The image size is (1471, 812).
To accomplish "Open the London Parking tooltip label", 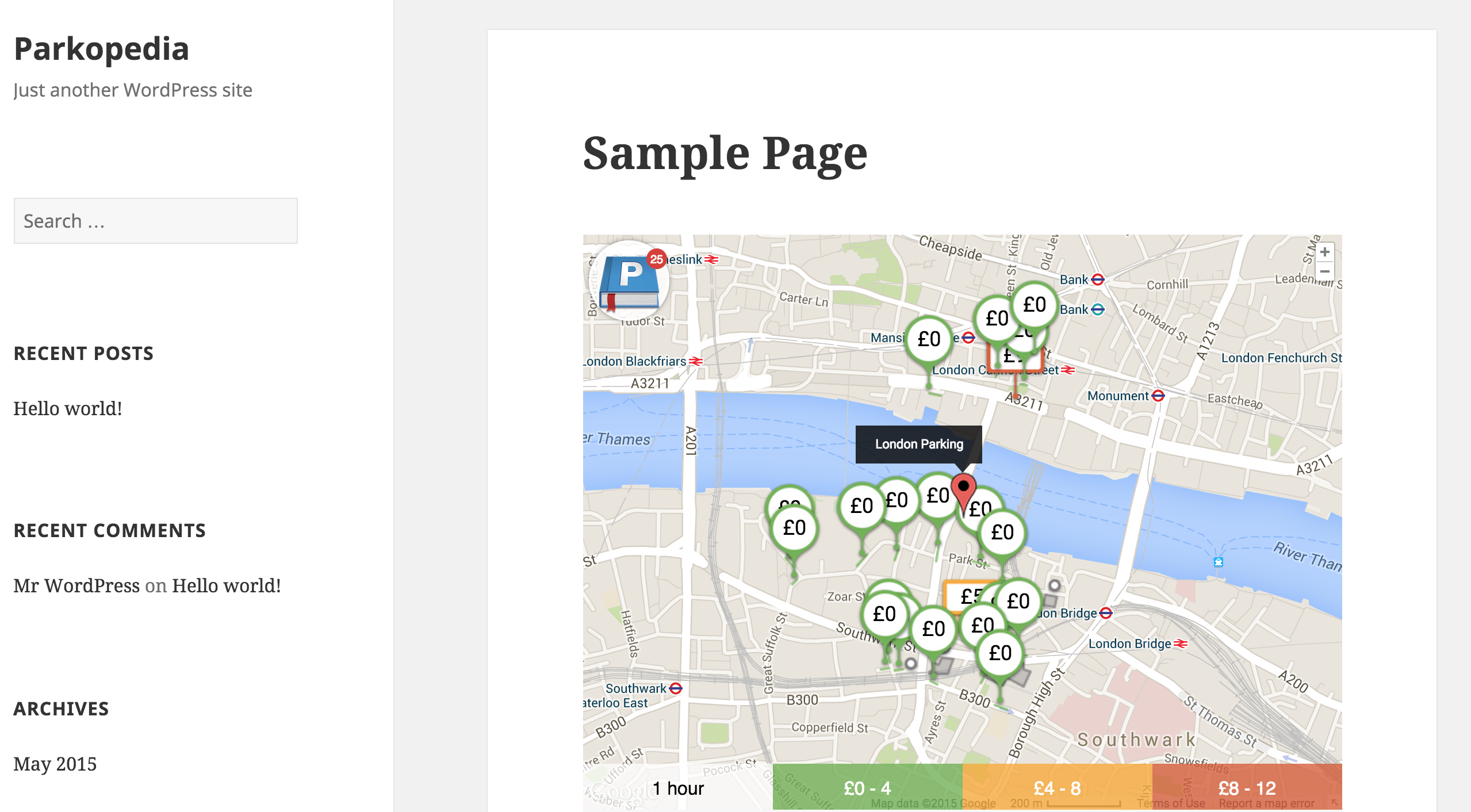I will click(x=918, y=444).
